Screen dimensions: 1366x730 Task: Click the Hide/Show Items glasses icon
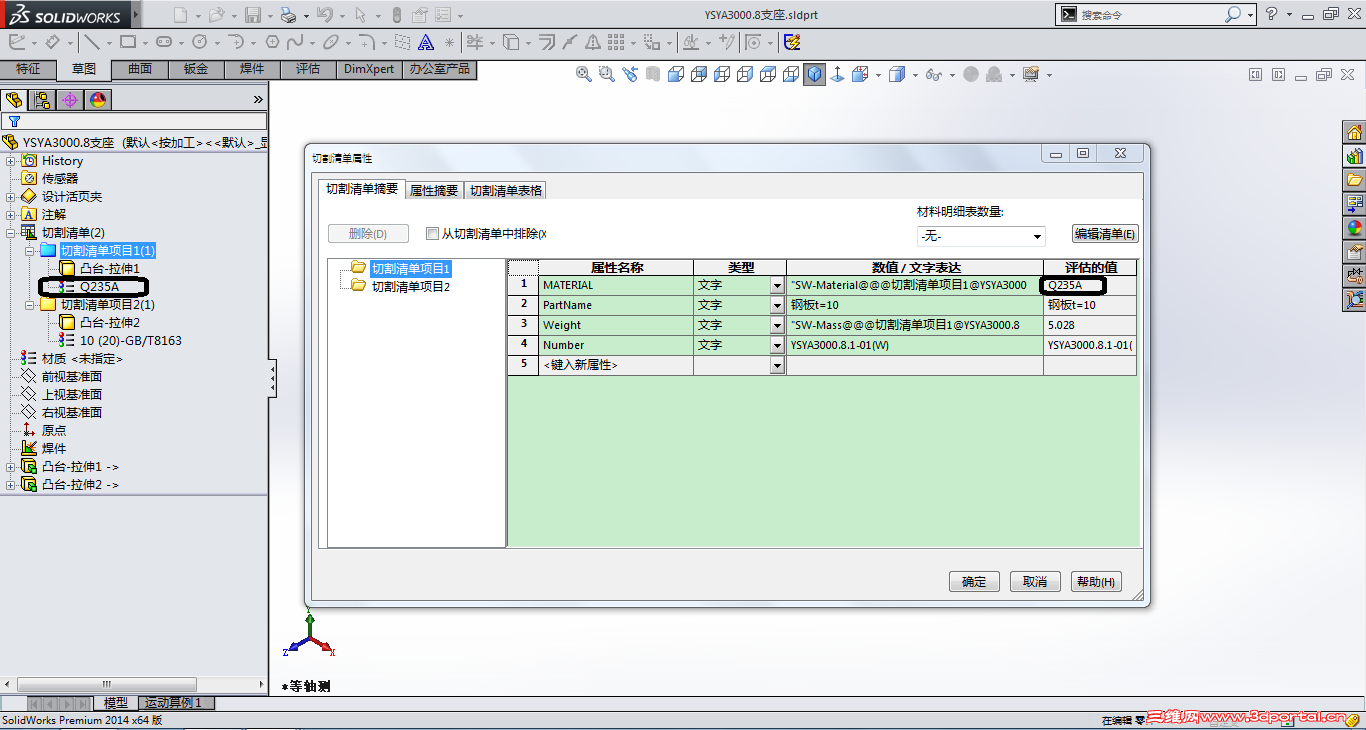(x=934, y=74)
